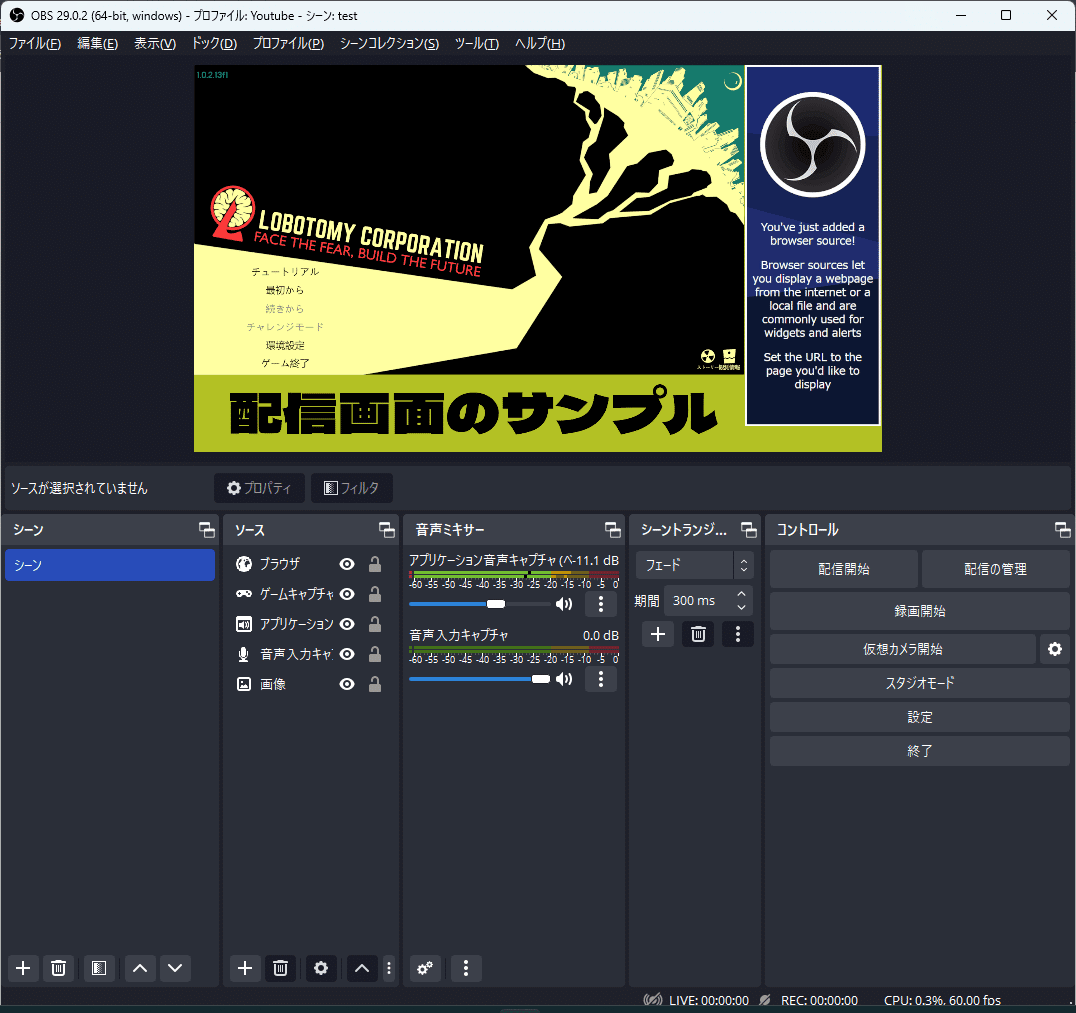The width and height of the screenshot is (1076, 1013).
Task: Open transition properties dots menu
Action: tap(738, 633)
